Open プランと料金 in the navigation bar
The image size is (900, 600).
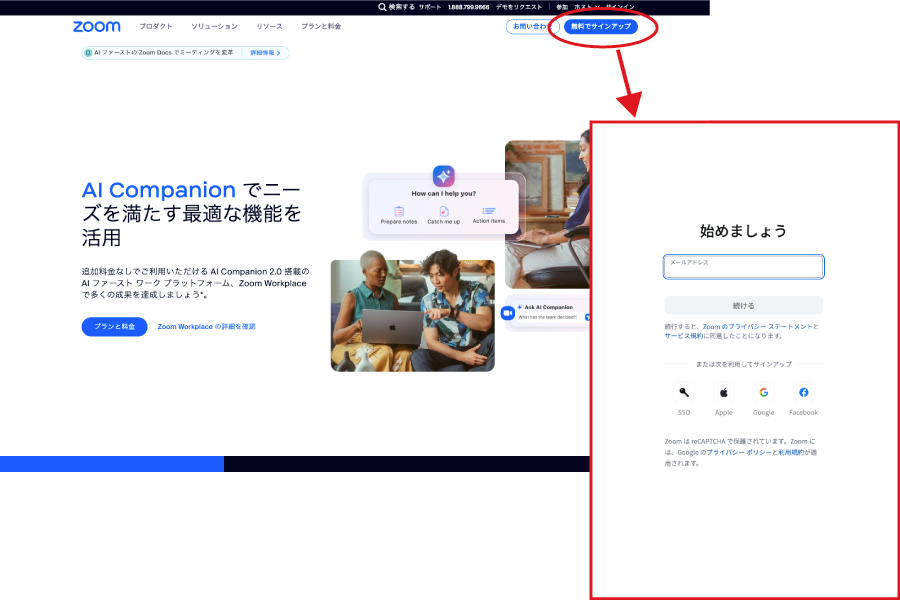click(321, 26)
